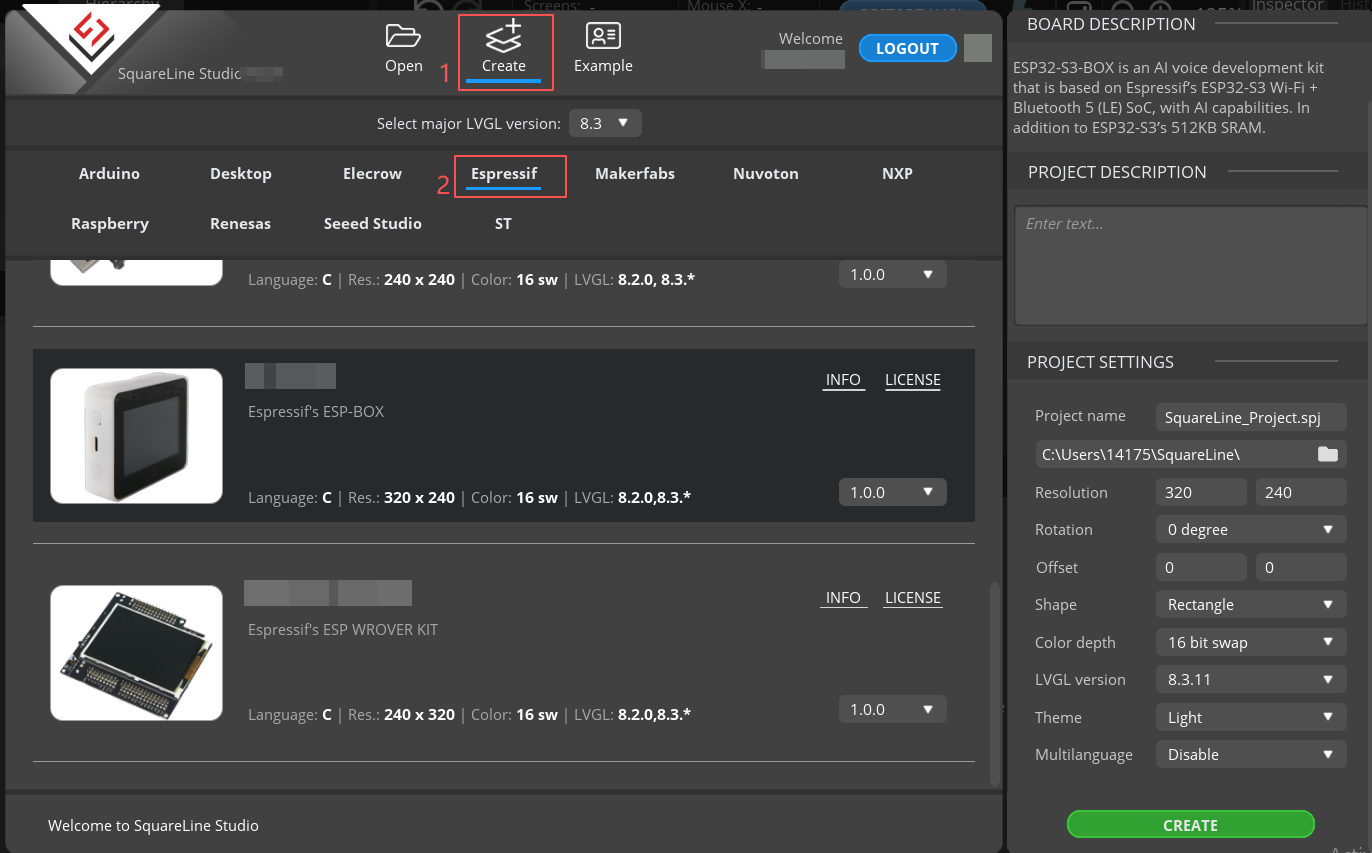
Task: Open the Shape dropdown set to Rectangle
Action: click(1251, 604)
